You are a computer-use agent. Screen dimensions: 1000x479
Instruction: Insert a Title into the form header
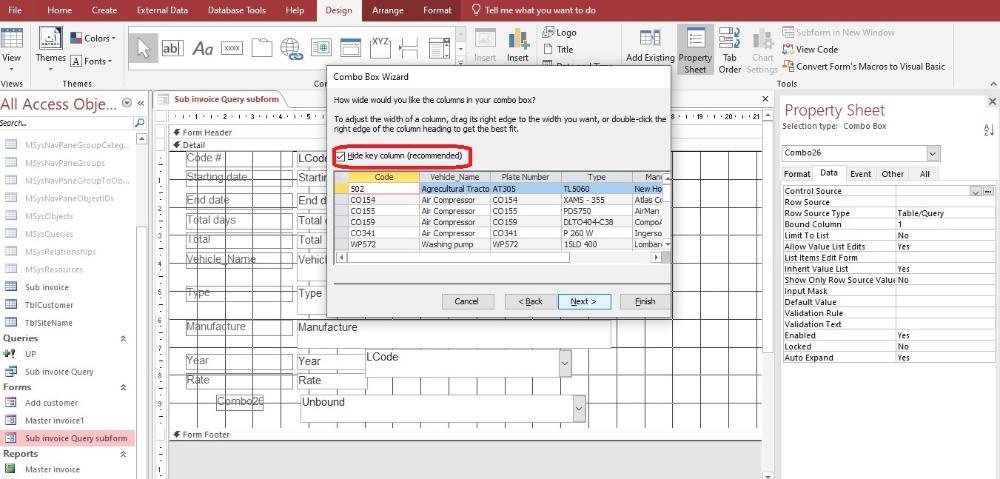click(x=558, y=49)
